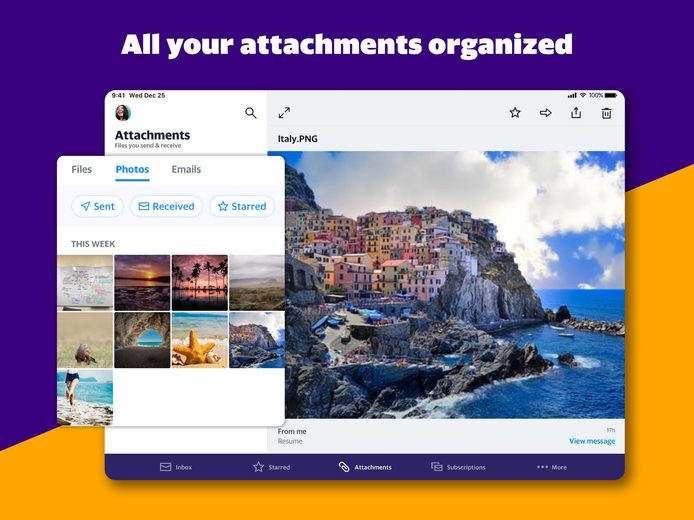Click the battery icon in status bar
694x520 pixels.
(611, 95)
